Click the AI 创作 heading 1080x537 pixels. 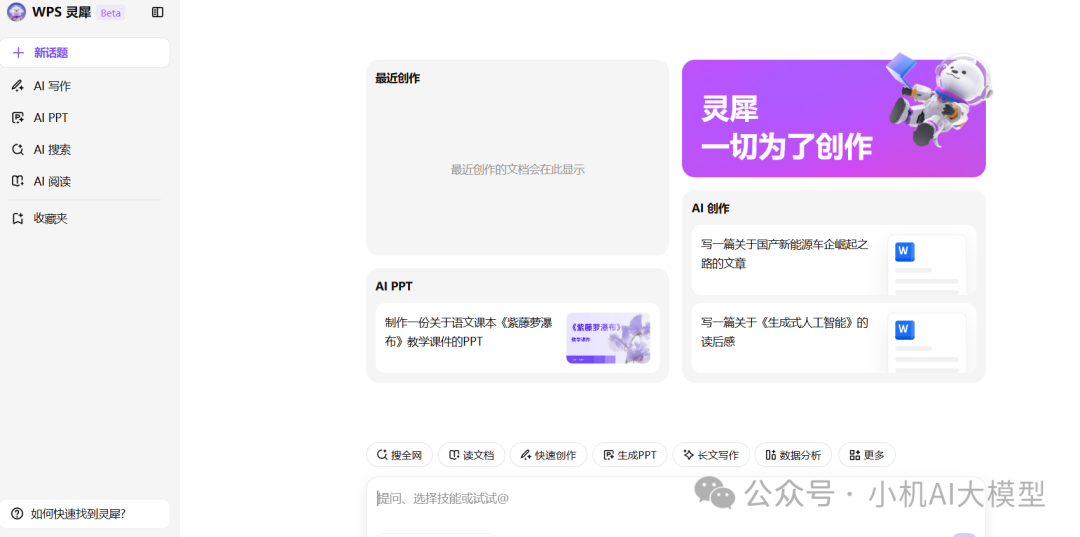tap(710, 208)
